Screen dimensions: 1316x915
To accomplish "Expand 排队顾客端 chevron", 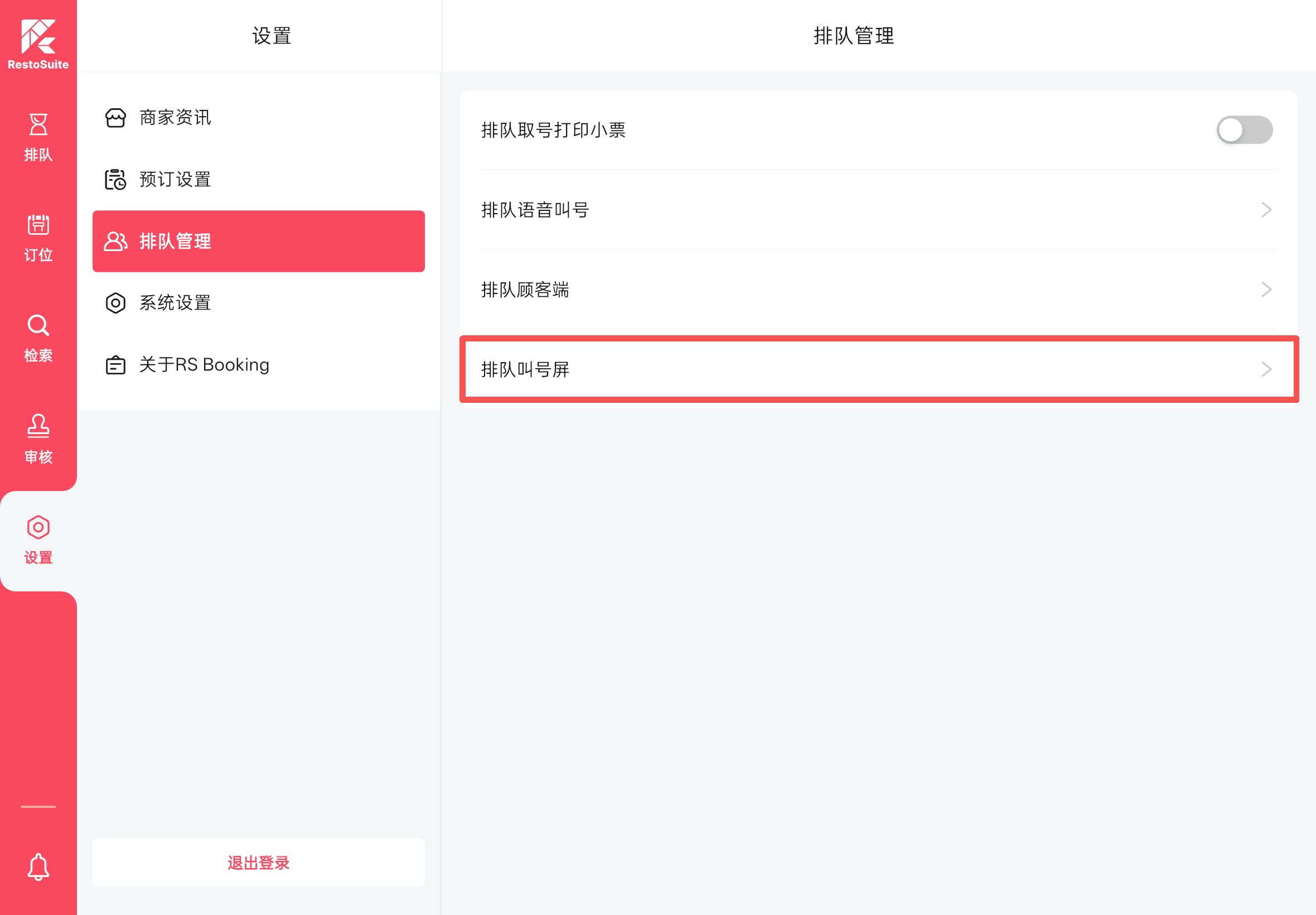I will pyautogui.click(x=1266, y=290).
